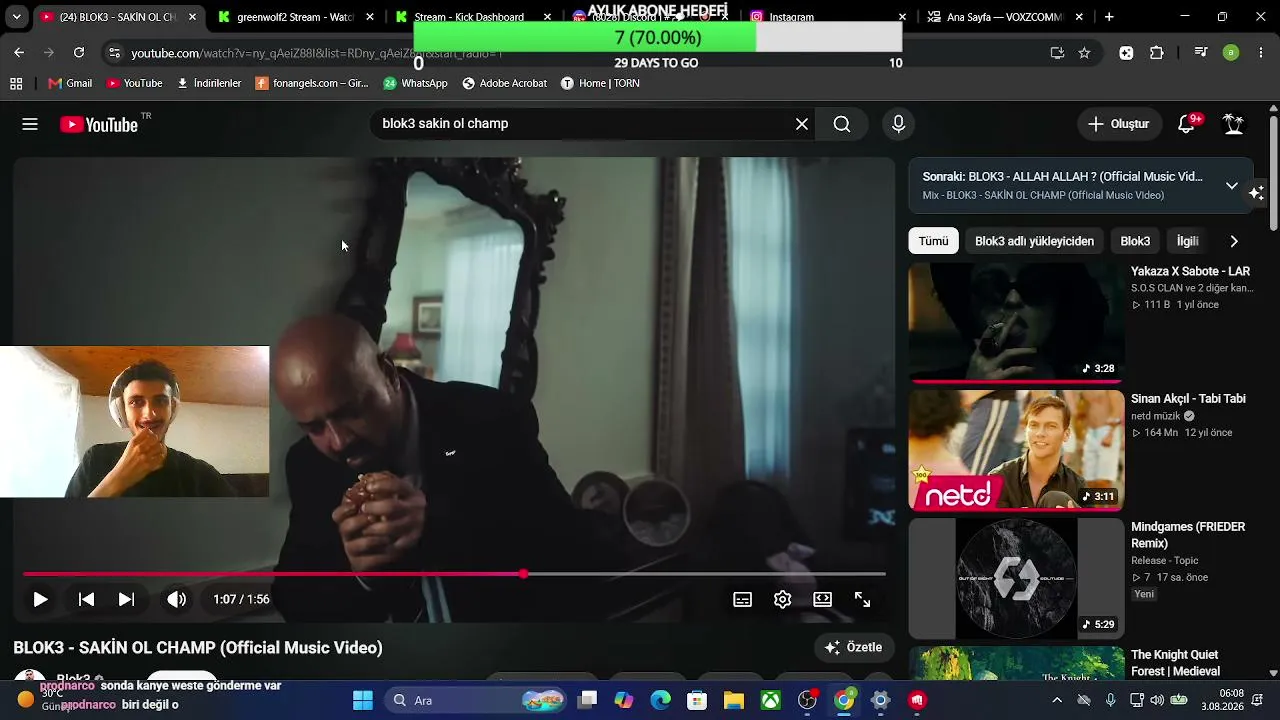Image resolution: width=1280 pixels, height=720 pixels.
Task: Open the 'Sinan Akçıl - Tabi Tabi' title
Action: point(1188,399)
